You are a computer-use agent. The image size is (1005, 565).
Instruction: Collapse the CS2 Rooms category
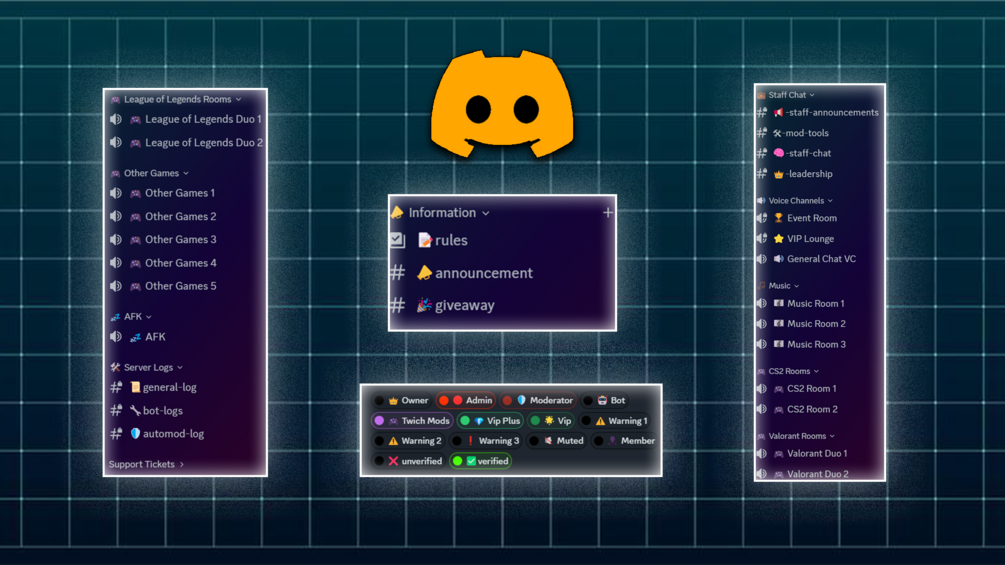[788, 371]
